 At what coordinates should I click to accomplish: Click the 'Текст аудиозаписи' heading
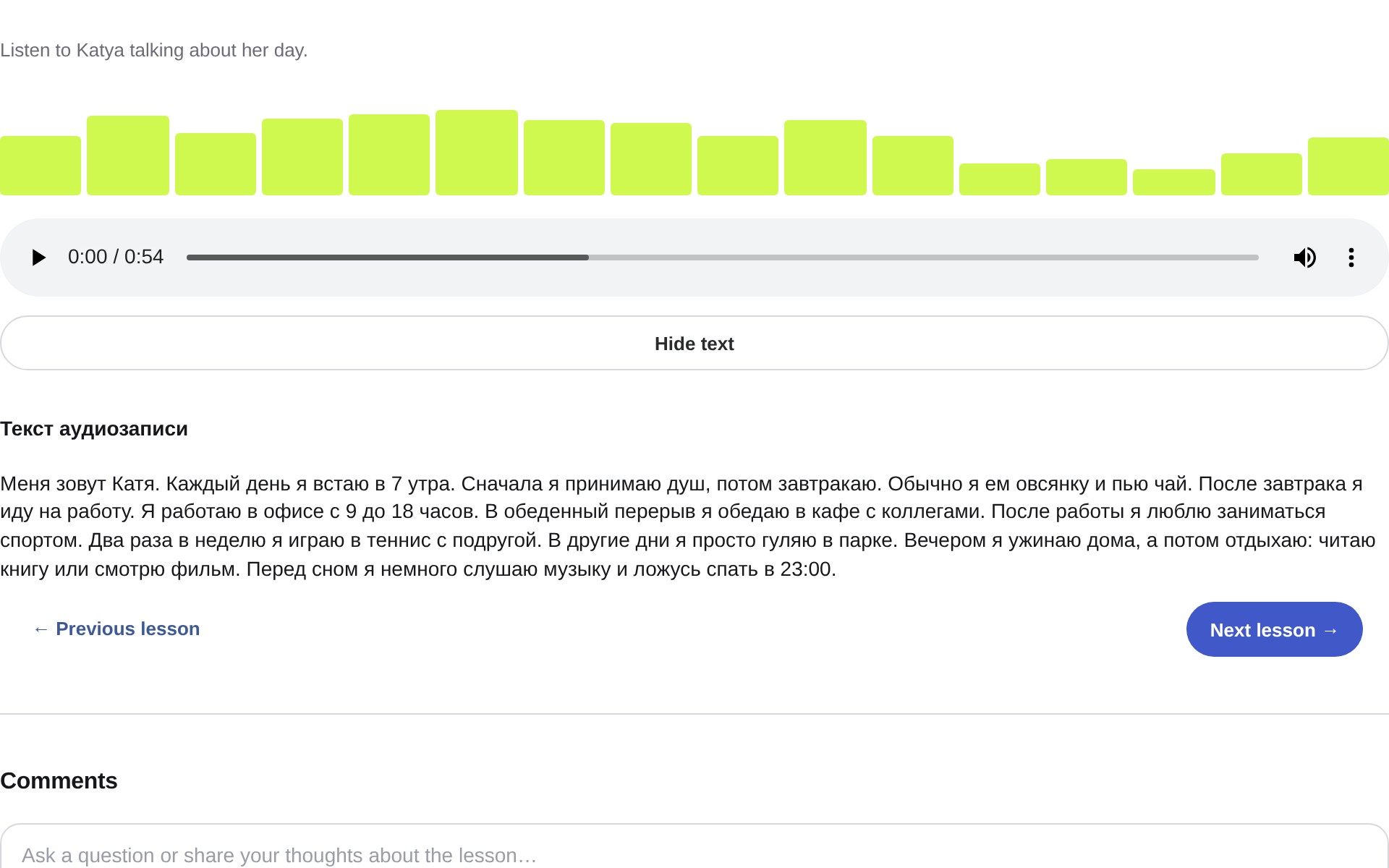coord(94,429)
